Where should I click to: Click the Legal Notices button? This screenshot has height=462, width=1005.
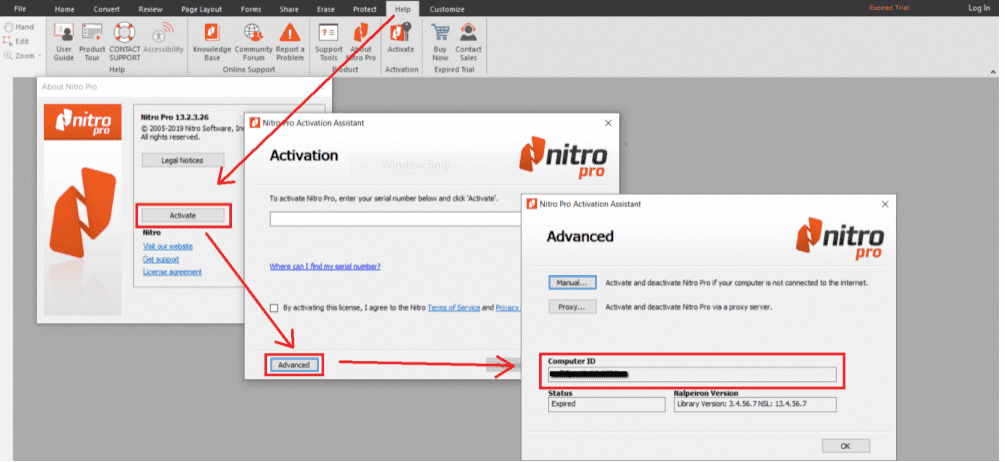183,160
